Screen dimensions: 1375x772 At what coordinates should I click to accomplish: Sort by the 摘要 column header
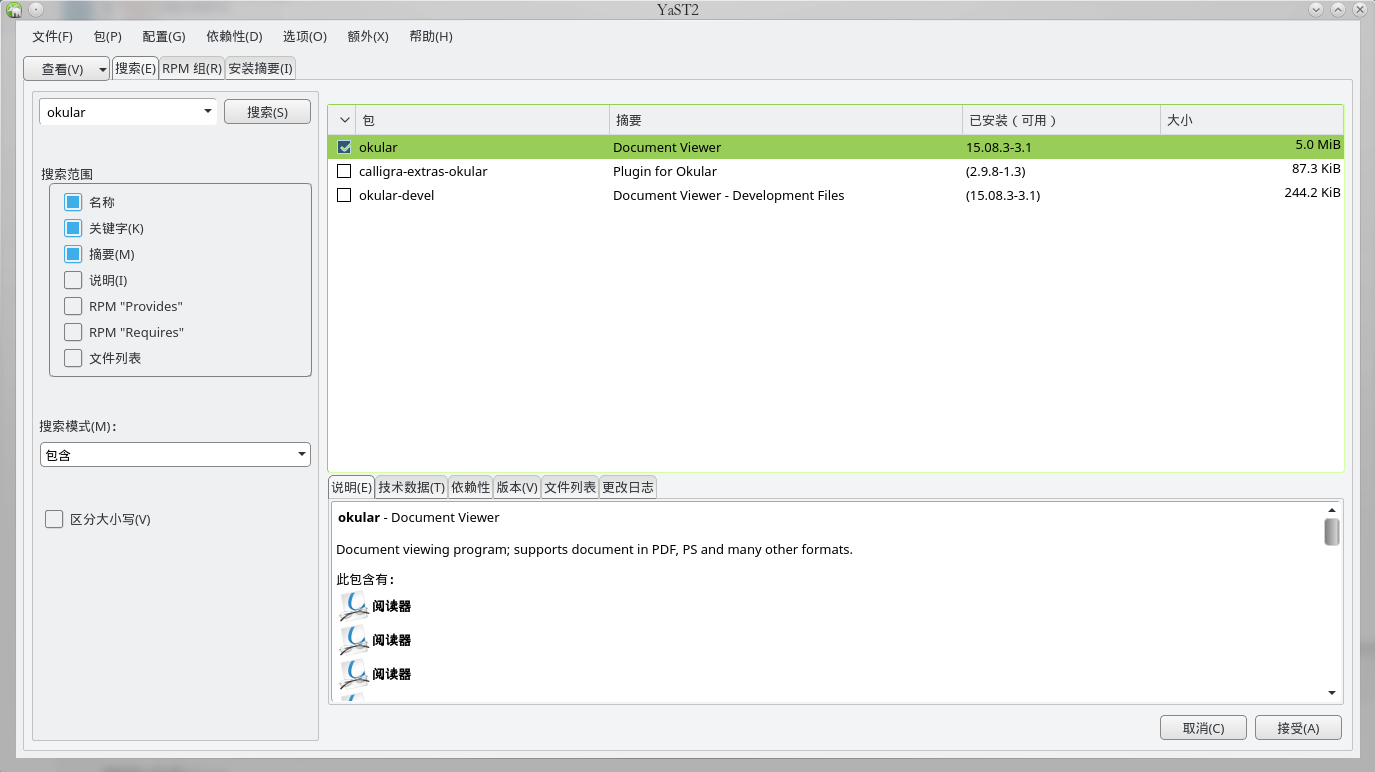(x=786, y=120)
